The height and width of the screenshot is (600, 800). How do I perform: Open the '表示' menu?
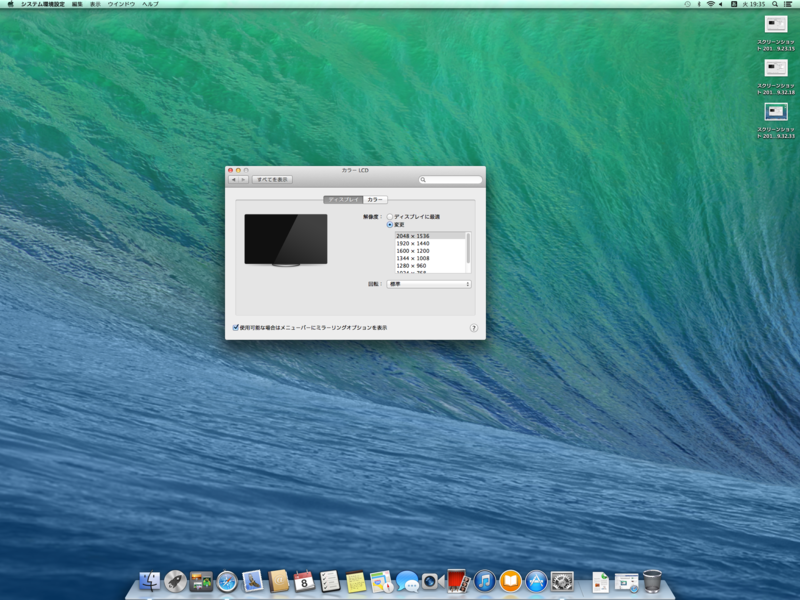click(95, 4)
